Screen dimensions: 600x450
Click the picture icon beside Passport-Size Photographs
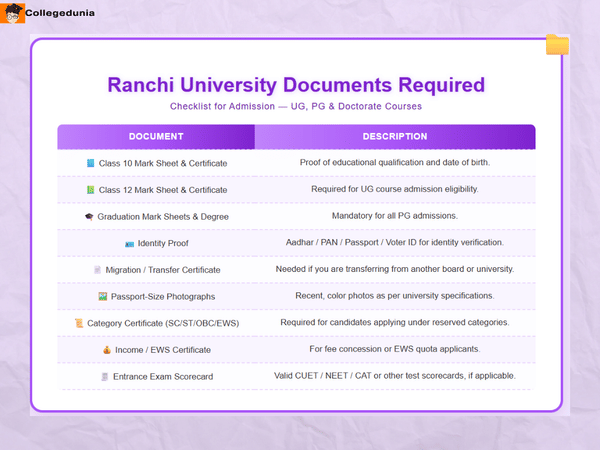coord(103,296)
